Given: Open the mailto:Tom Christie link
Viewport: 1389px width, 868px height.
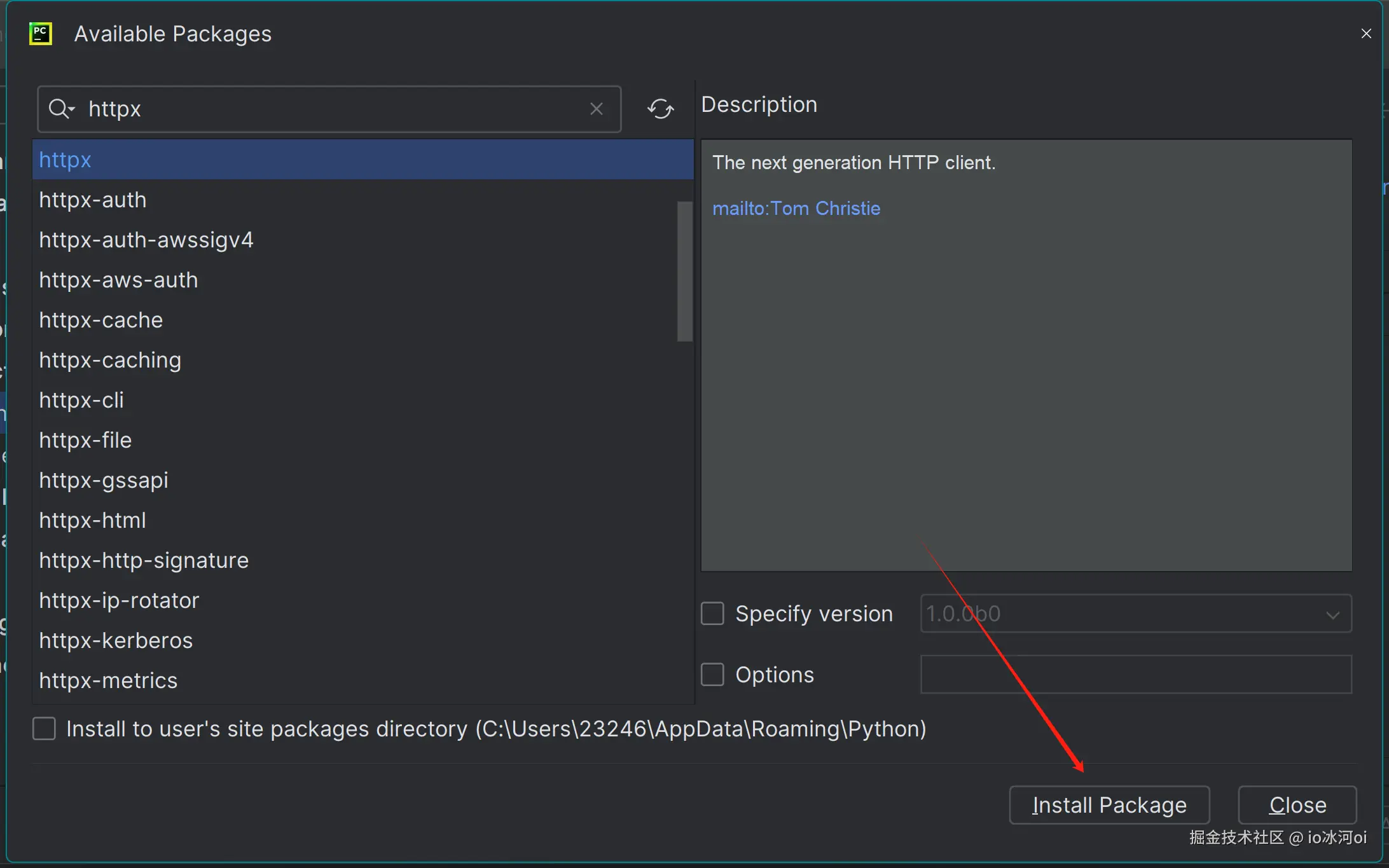Looking at the screenshot, I should (796, 209).
